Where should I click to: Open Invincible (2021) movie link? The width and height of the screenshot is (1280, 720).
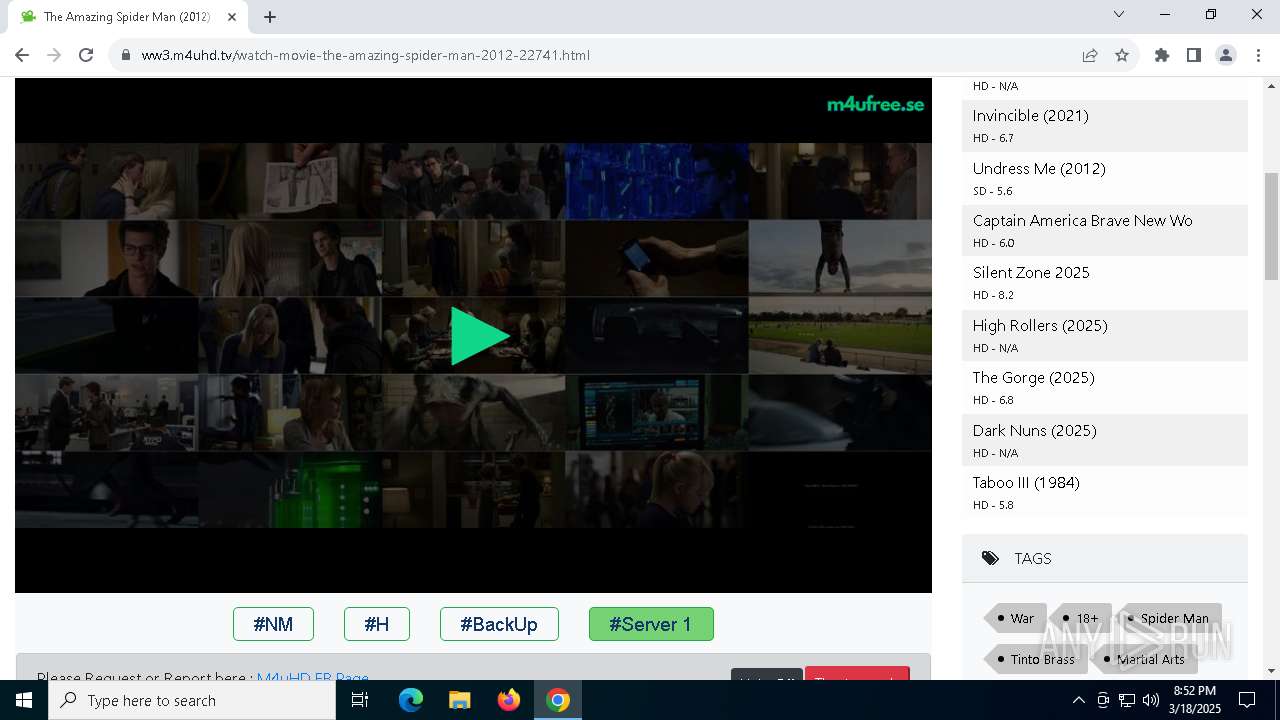pyautogui.click(x=1031, y=116)
